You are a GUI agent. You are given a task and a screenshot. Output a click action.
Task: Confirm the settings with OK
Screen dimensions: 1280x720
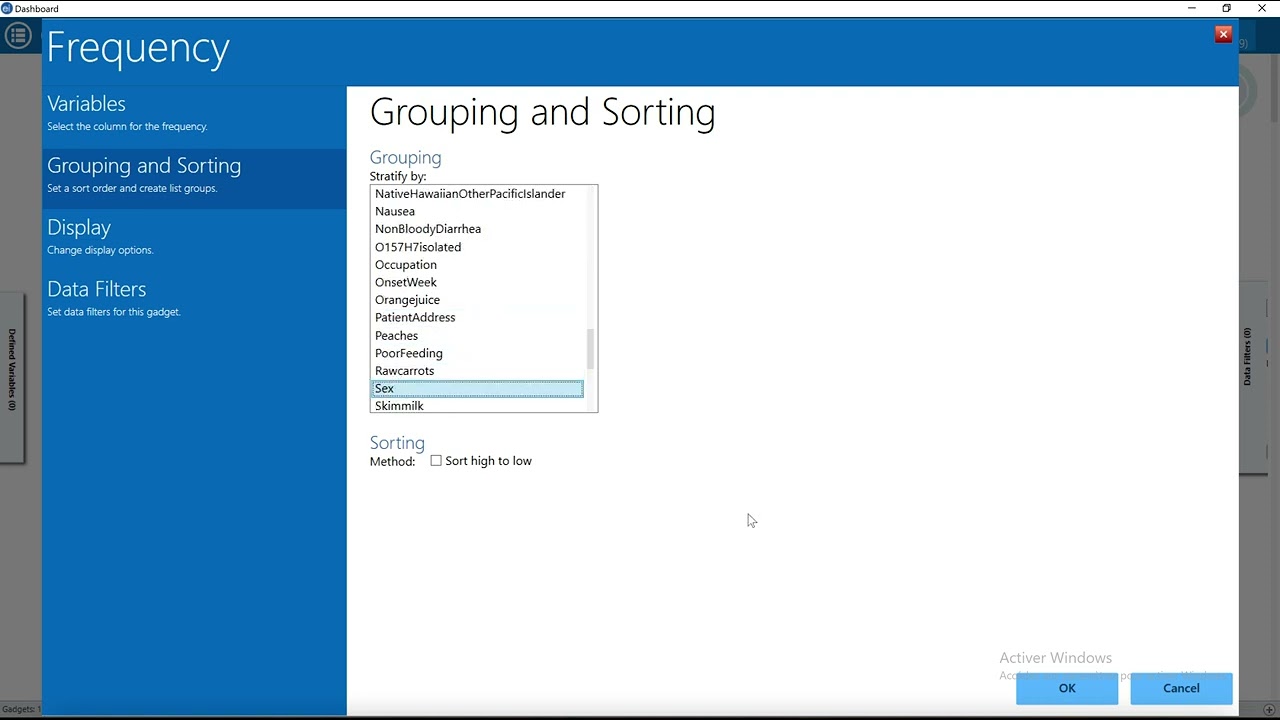[1067, 688]
